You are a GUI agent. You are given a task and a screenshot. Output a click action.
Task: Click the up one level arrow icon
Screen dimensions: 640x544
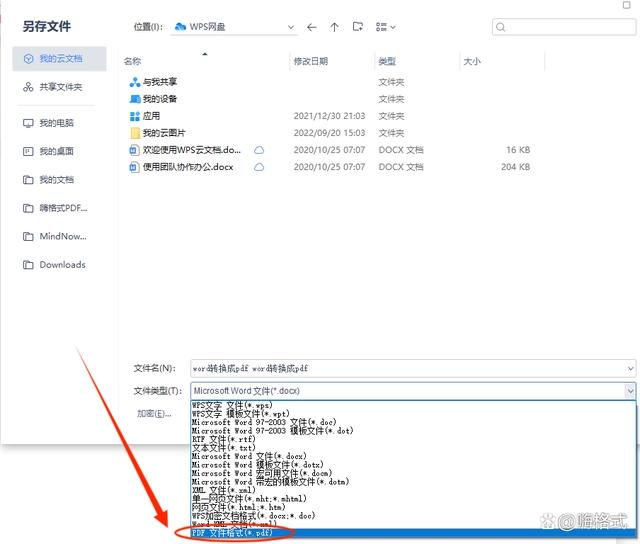[334, 27]
